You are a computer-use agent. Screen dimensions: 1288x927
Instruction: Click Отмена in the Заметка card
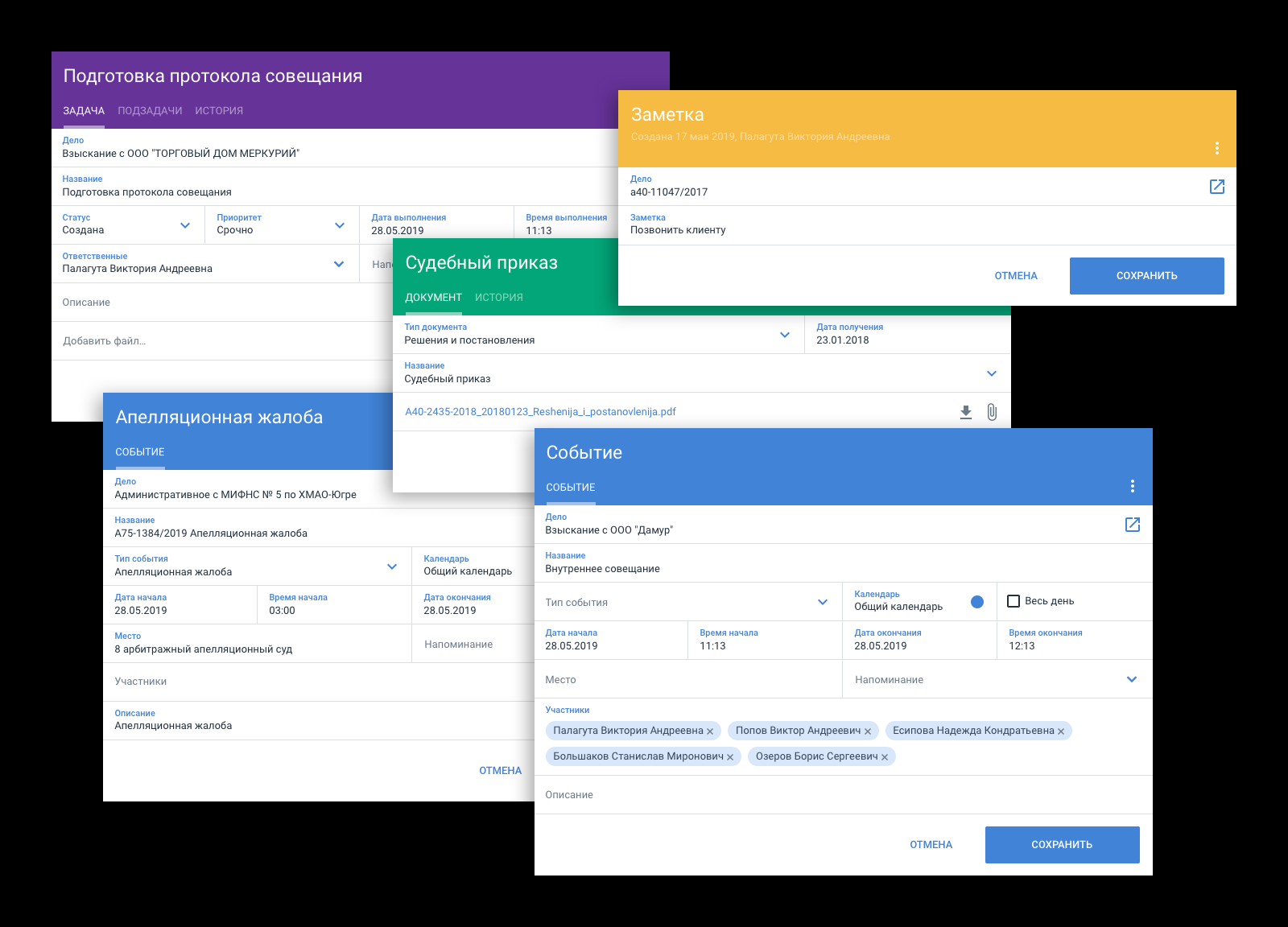pyautogui.click(x=1016, y=276)
